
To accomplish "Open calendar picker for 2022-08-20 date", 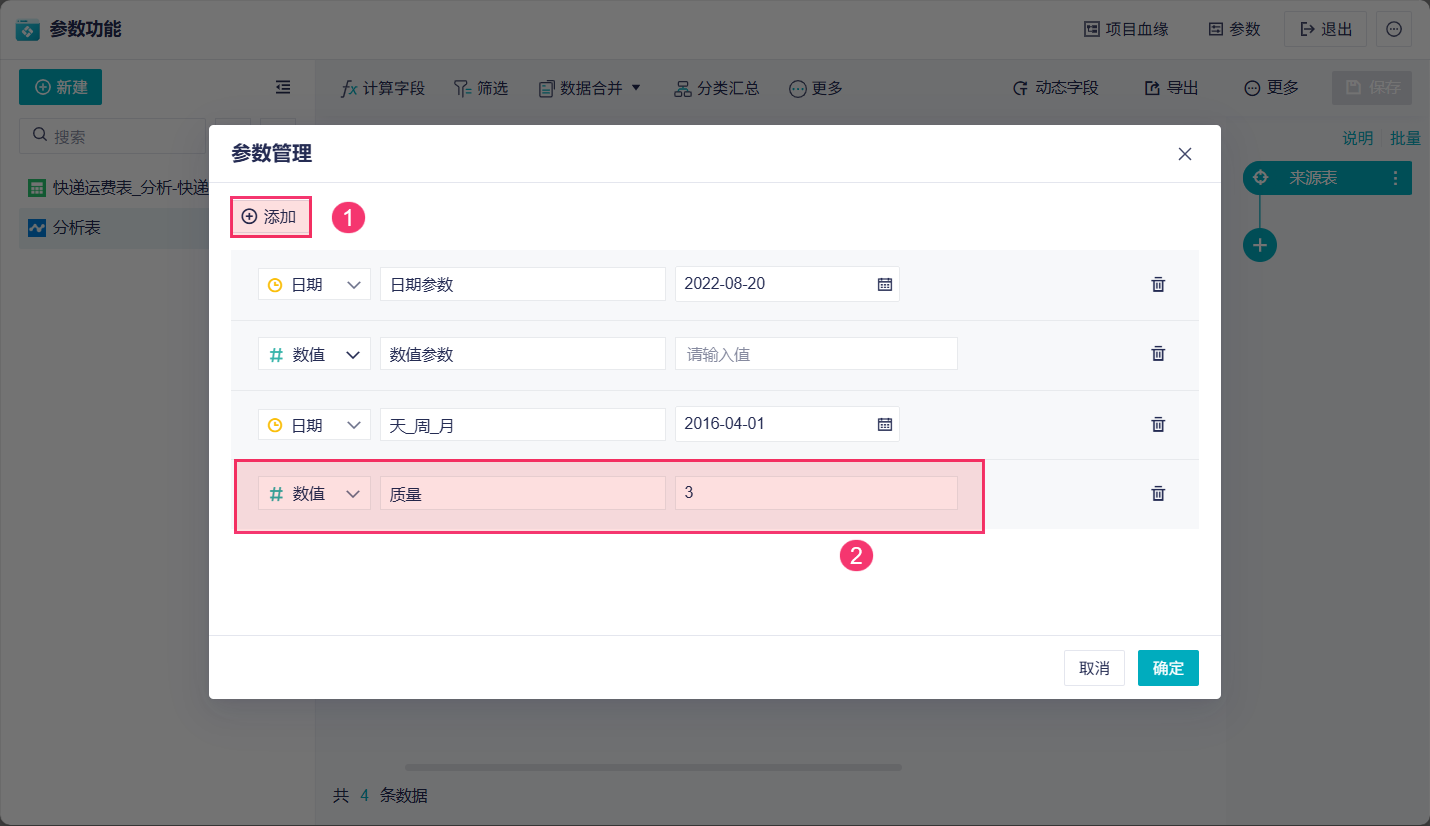I will [x=885, y=284].
